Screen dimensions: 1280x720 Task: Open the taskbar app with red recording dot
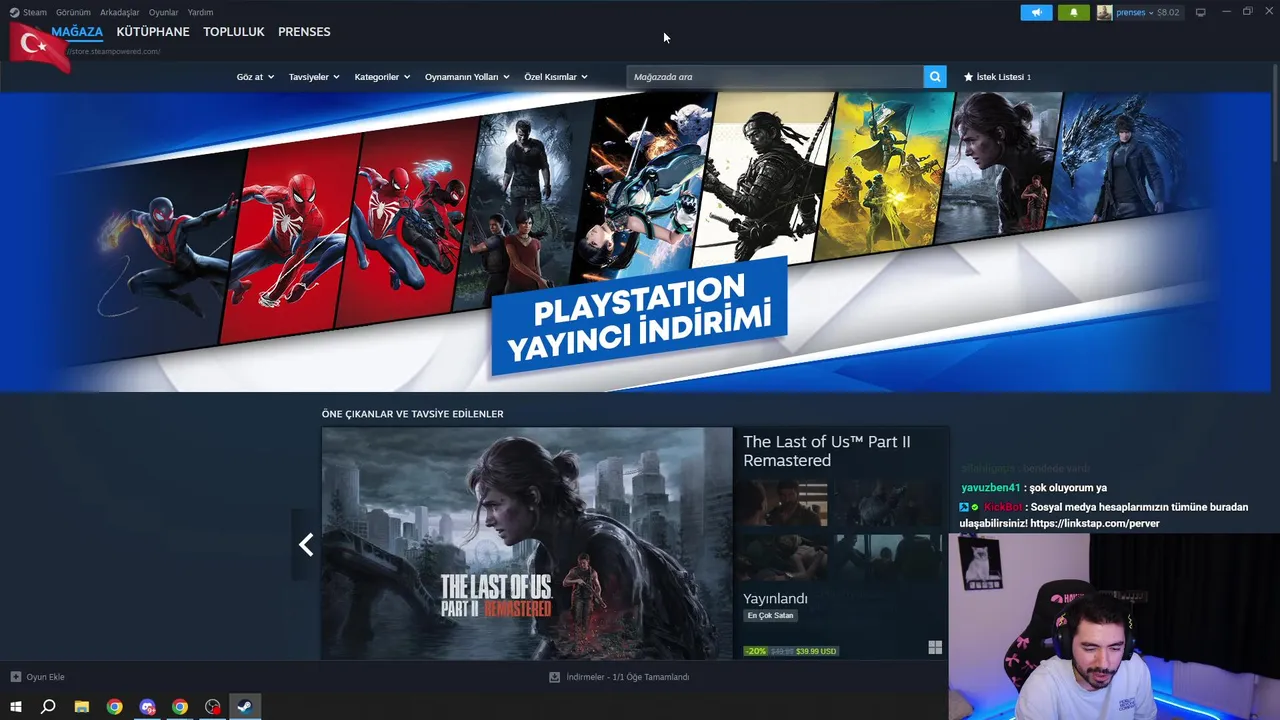[x=213, y=707]
